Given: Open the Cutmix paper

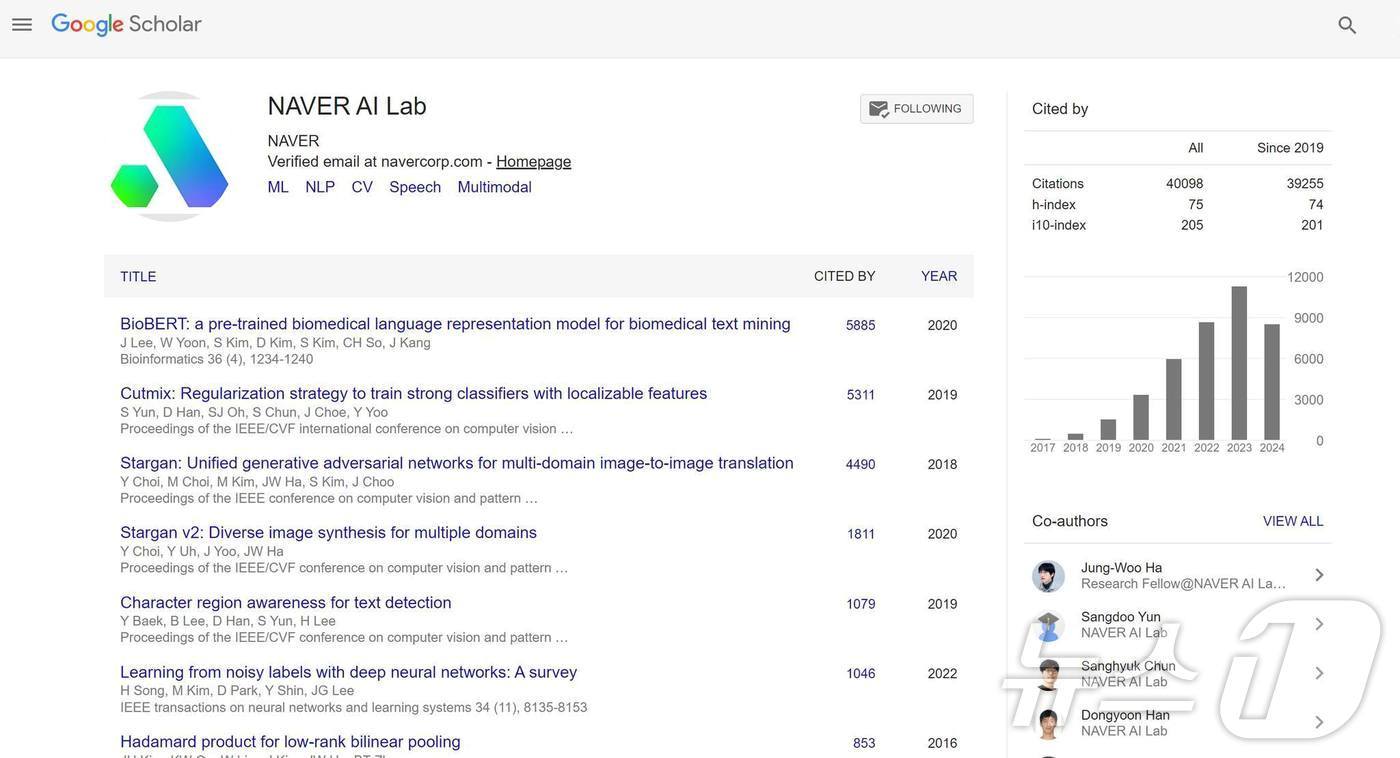Looking at the screenshot, I should tap(414, 394).
